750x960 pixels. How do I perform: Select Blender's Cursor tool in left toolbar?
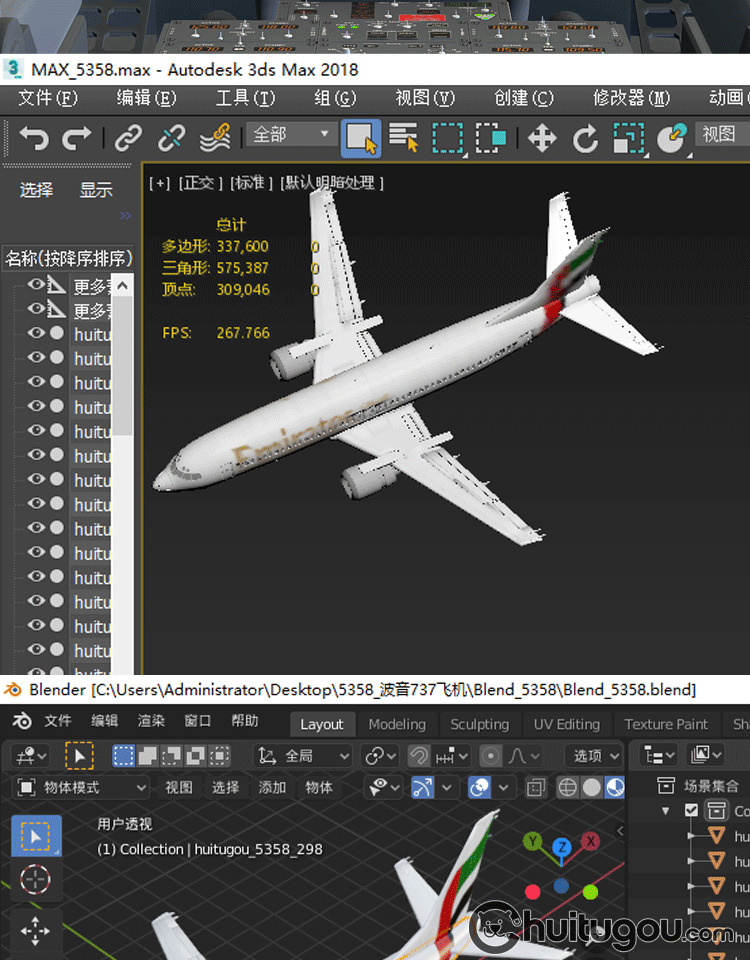pos(35,880)
